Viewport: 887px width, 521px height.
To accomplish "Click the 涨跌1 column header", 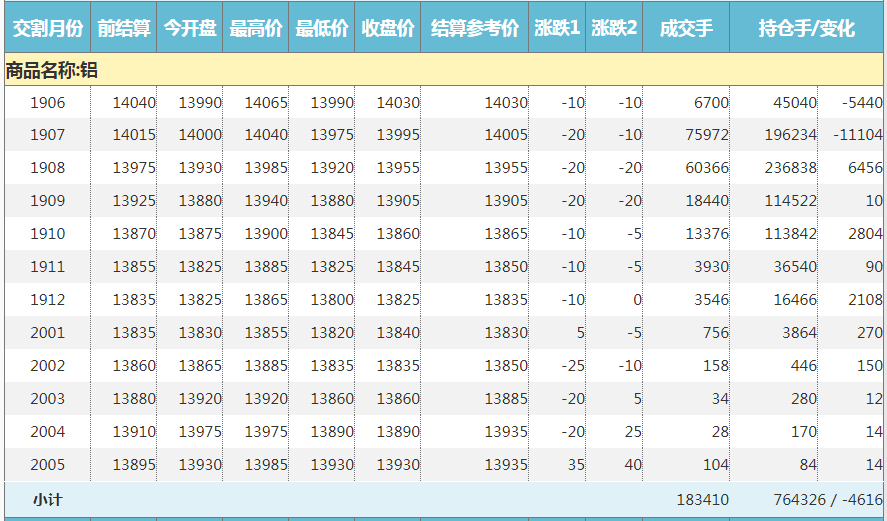I will (x=557, y=29).
